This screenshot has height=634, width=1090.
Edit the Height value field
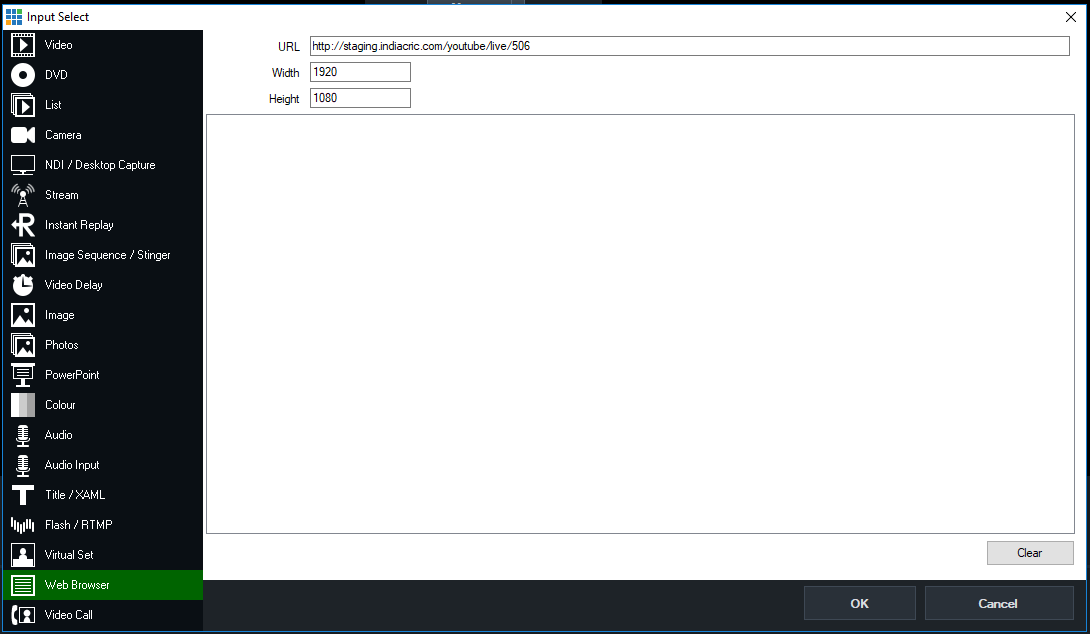coord(360,98)
